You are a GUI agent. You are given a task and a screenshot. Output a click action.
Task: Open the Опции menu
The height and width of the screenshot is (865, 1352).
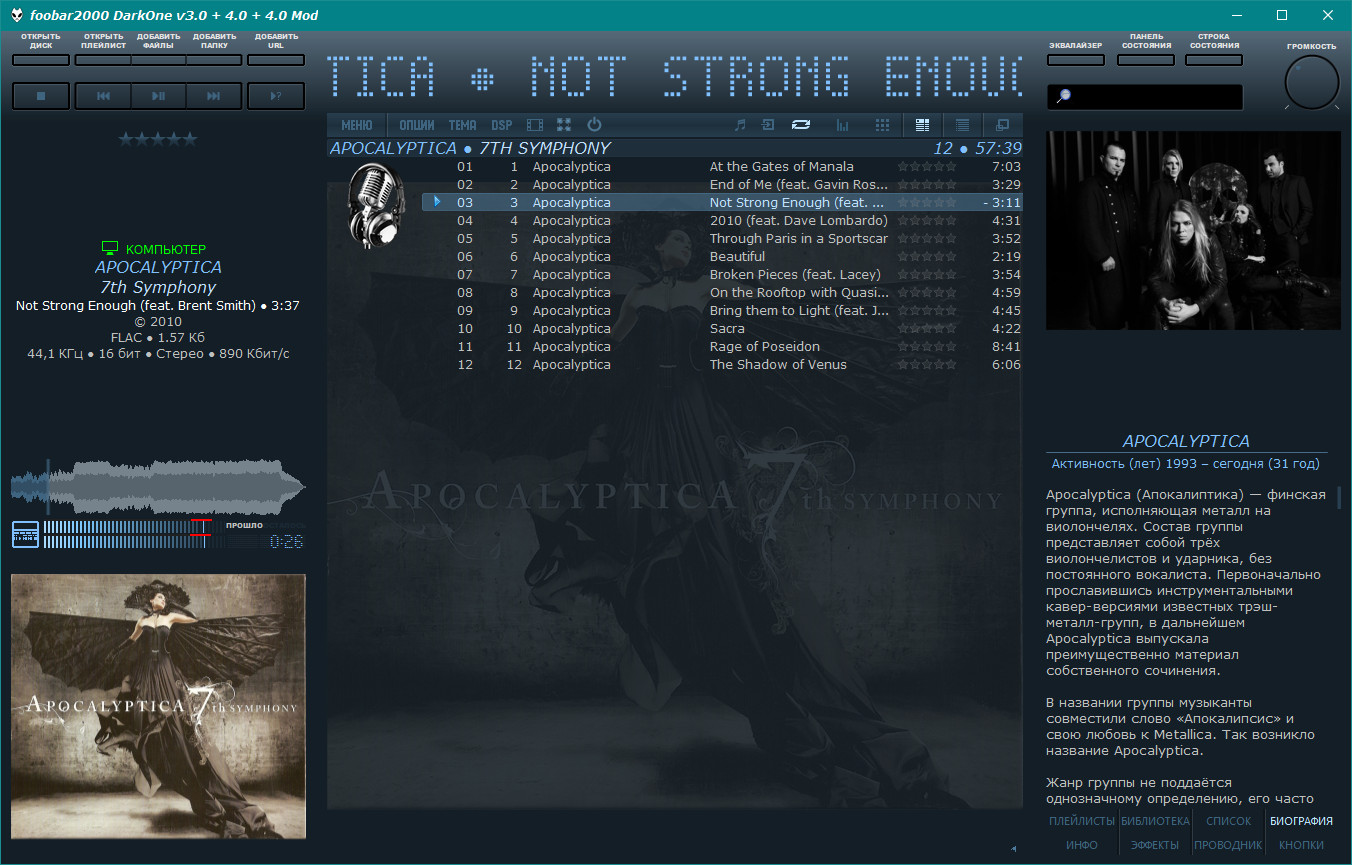417,125
